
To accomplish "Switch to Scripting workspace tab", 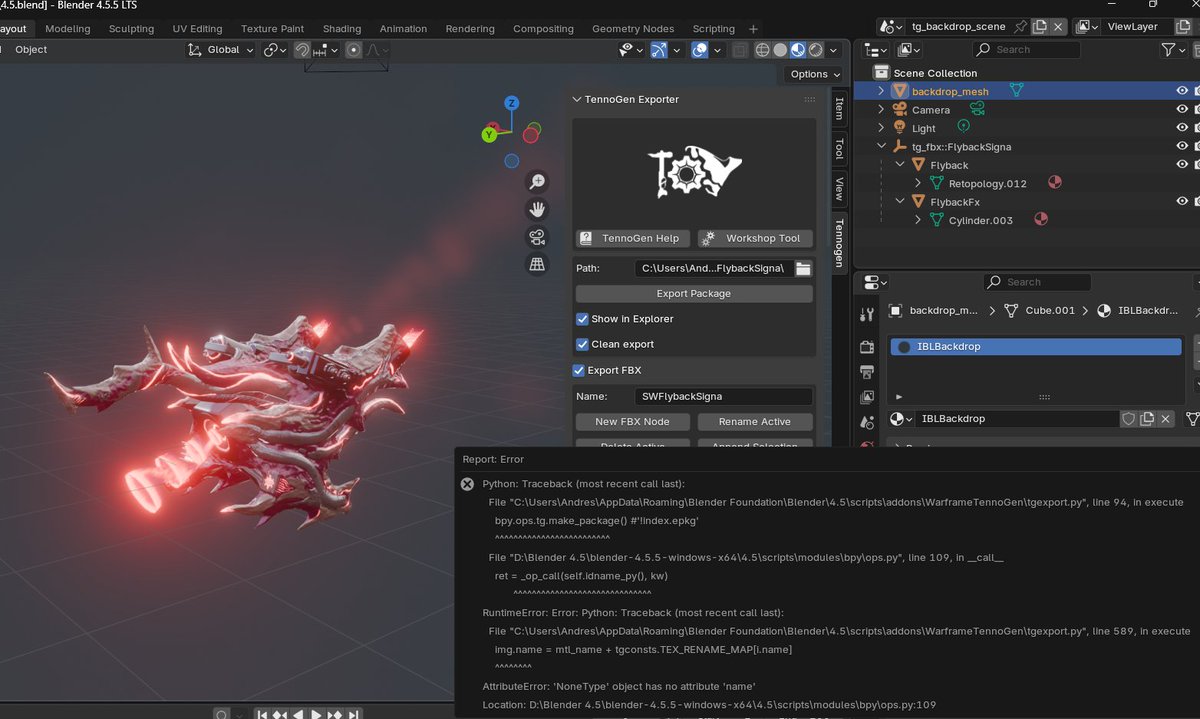I will 713,29.
